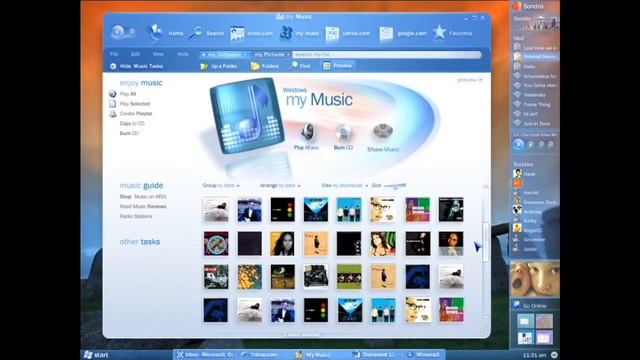
Task: Open the Group by dropdown
Action: click(x=221, y=185)
